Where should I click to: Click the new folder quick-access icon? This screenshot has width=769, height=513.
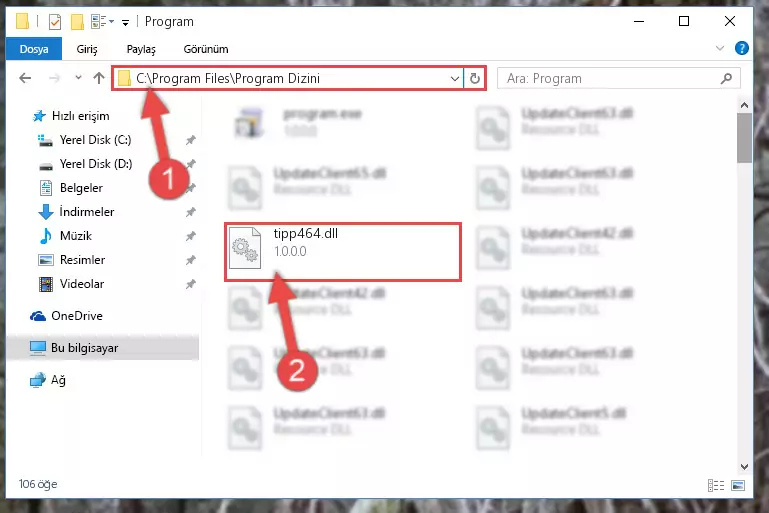[x=77, y=22]
